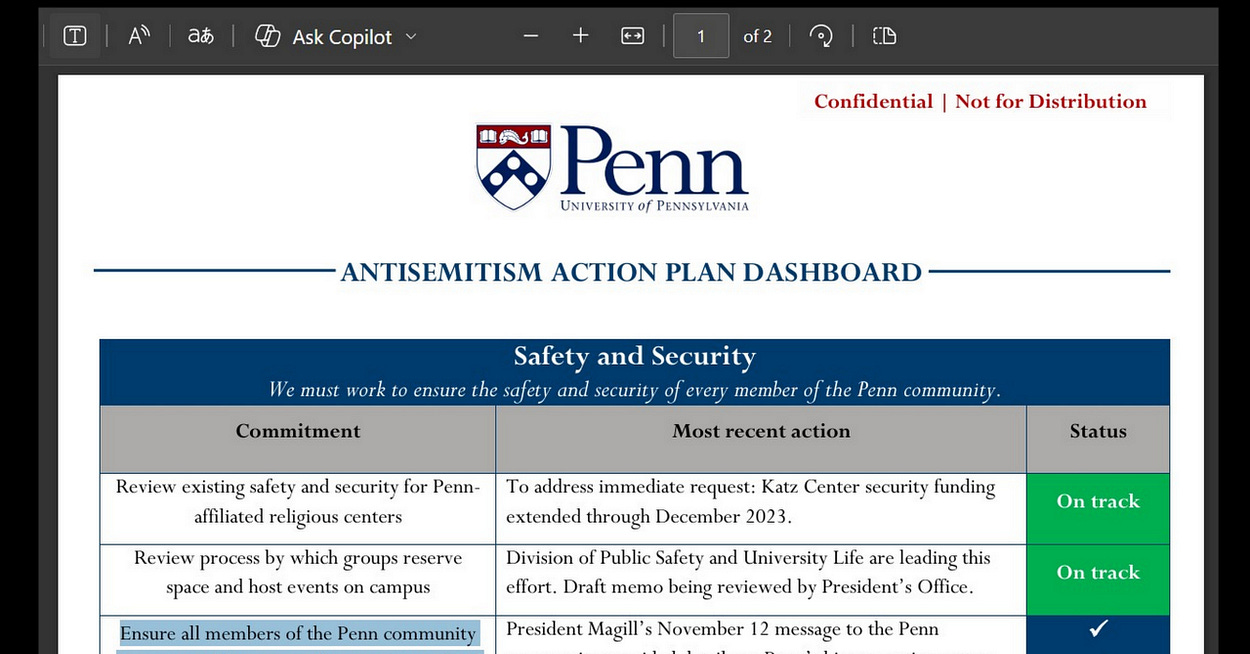Zoom out with the minus icon
This screenshot has height=654, width=1250.
tap(531, 36)
